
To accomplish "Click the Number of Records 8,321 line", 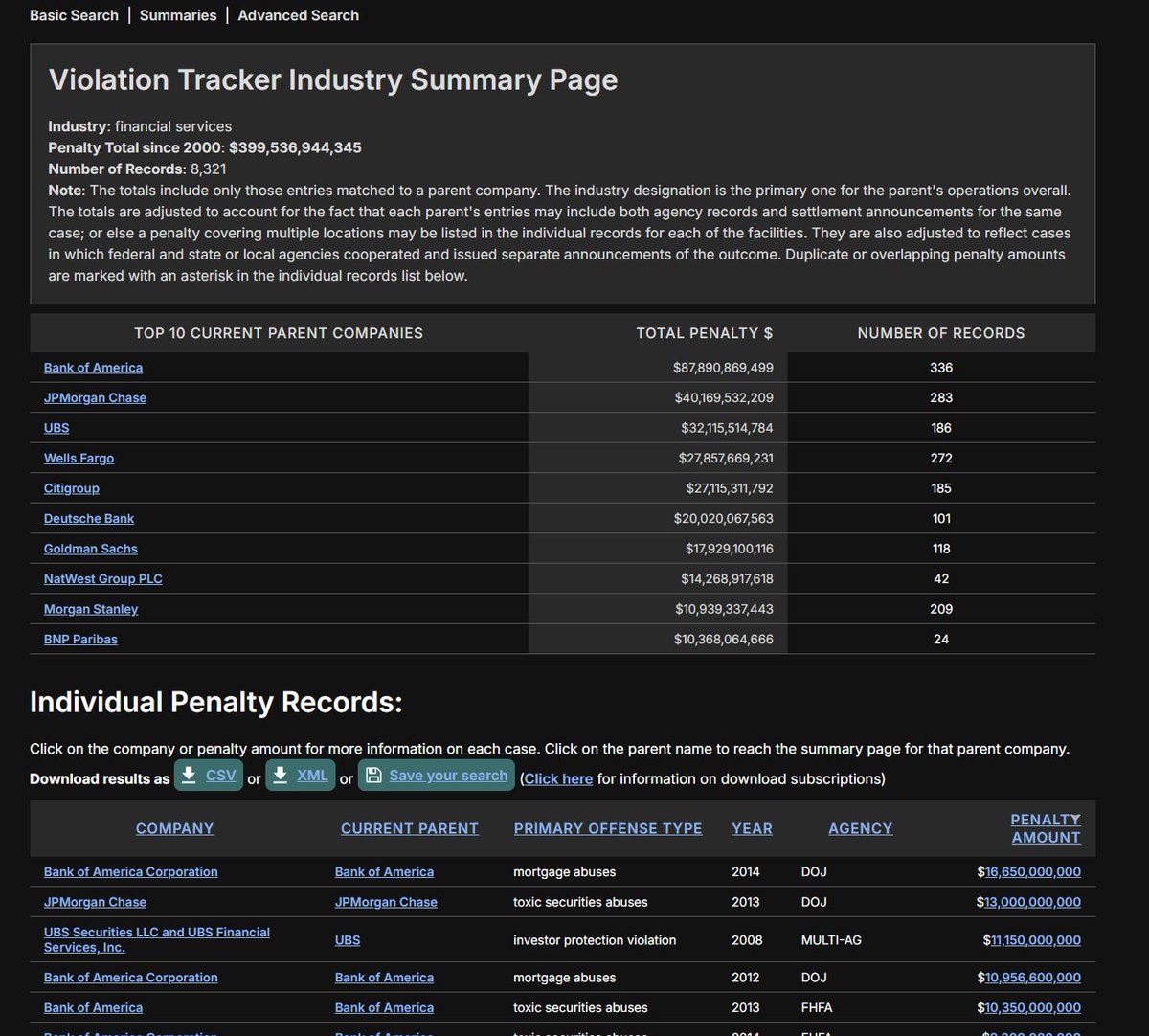I will pos(138,169).
